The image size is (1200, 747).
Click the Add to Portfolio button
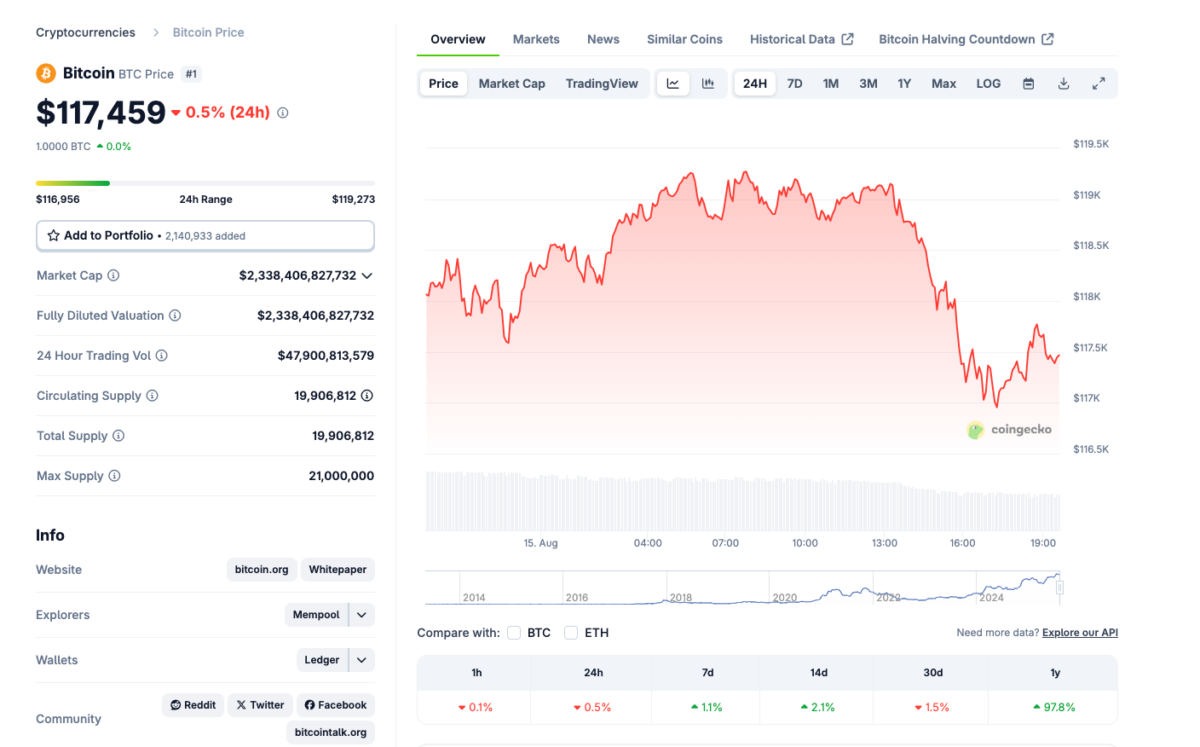point(205,236)
